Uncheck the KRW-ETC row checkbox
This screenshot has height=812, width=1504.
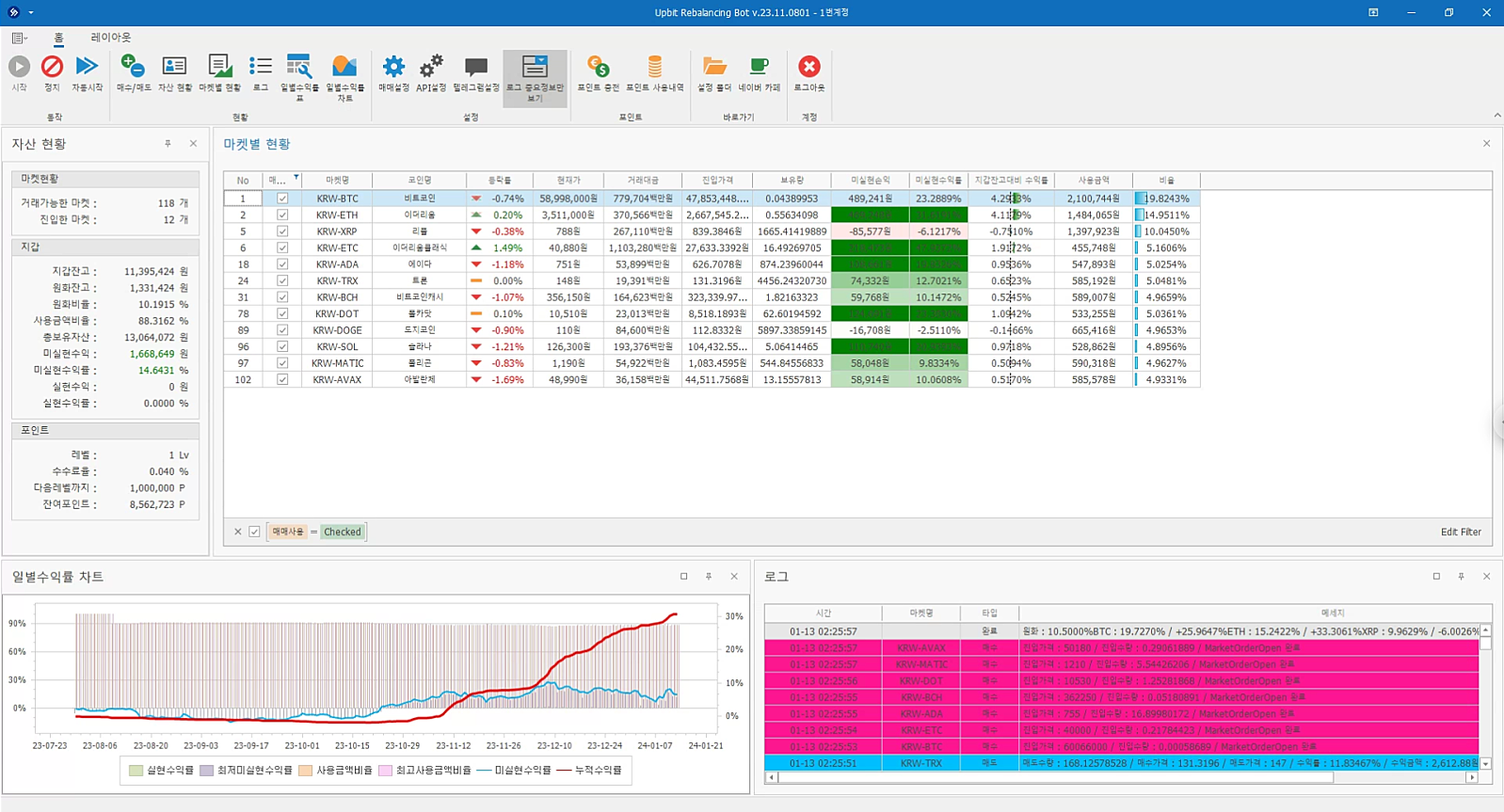click(282, 248)
